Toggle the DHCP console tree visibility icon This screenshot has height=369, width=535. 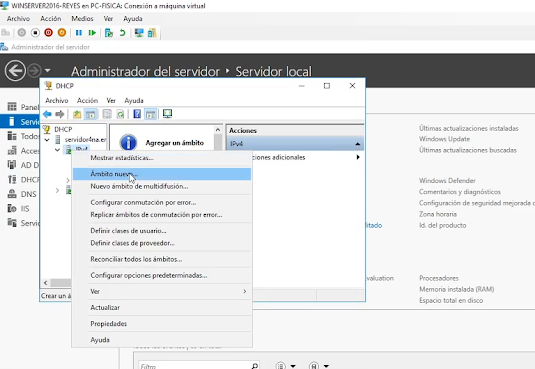pos(90,114)
